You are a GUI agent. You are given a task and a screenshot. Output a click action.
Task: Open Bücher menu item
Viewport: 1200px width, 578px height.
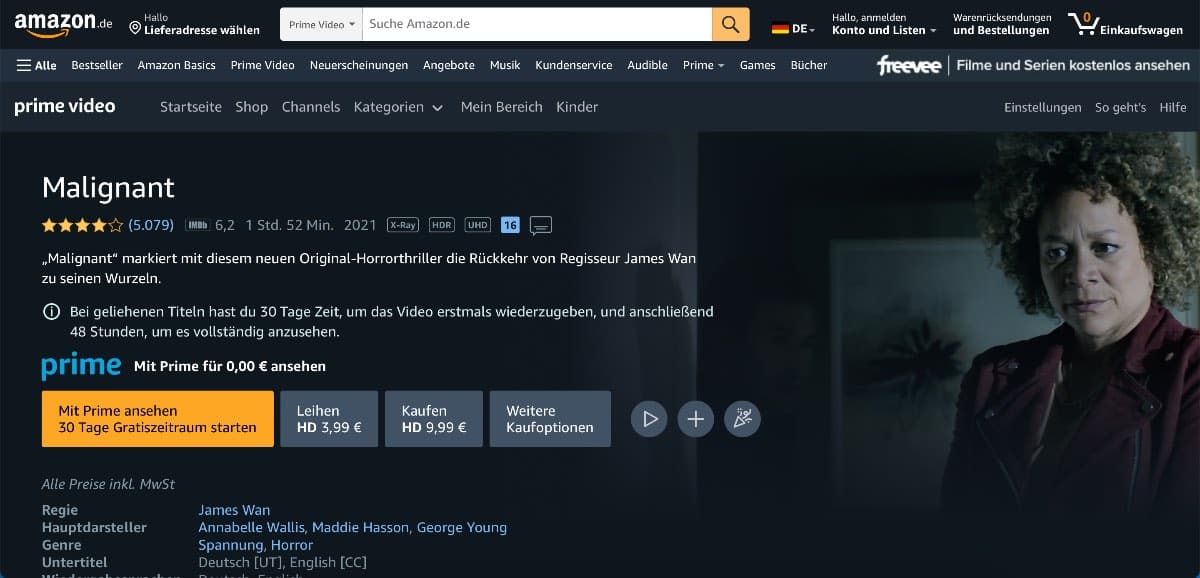pos(809,65)
